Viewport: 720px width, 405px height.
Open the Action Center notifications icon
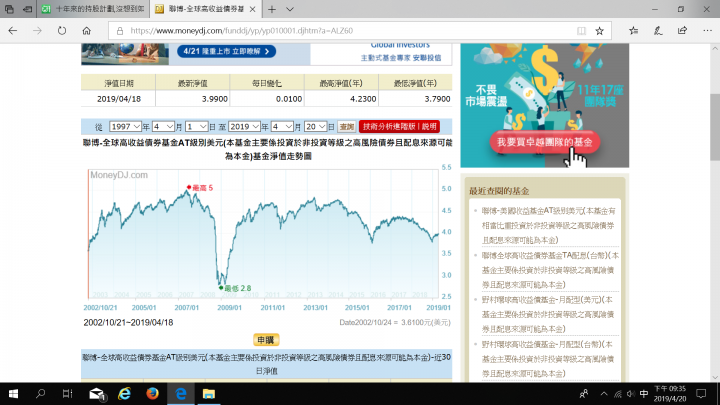click(x=701, y=394)
